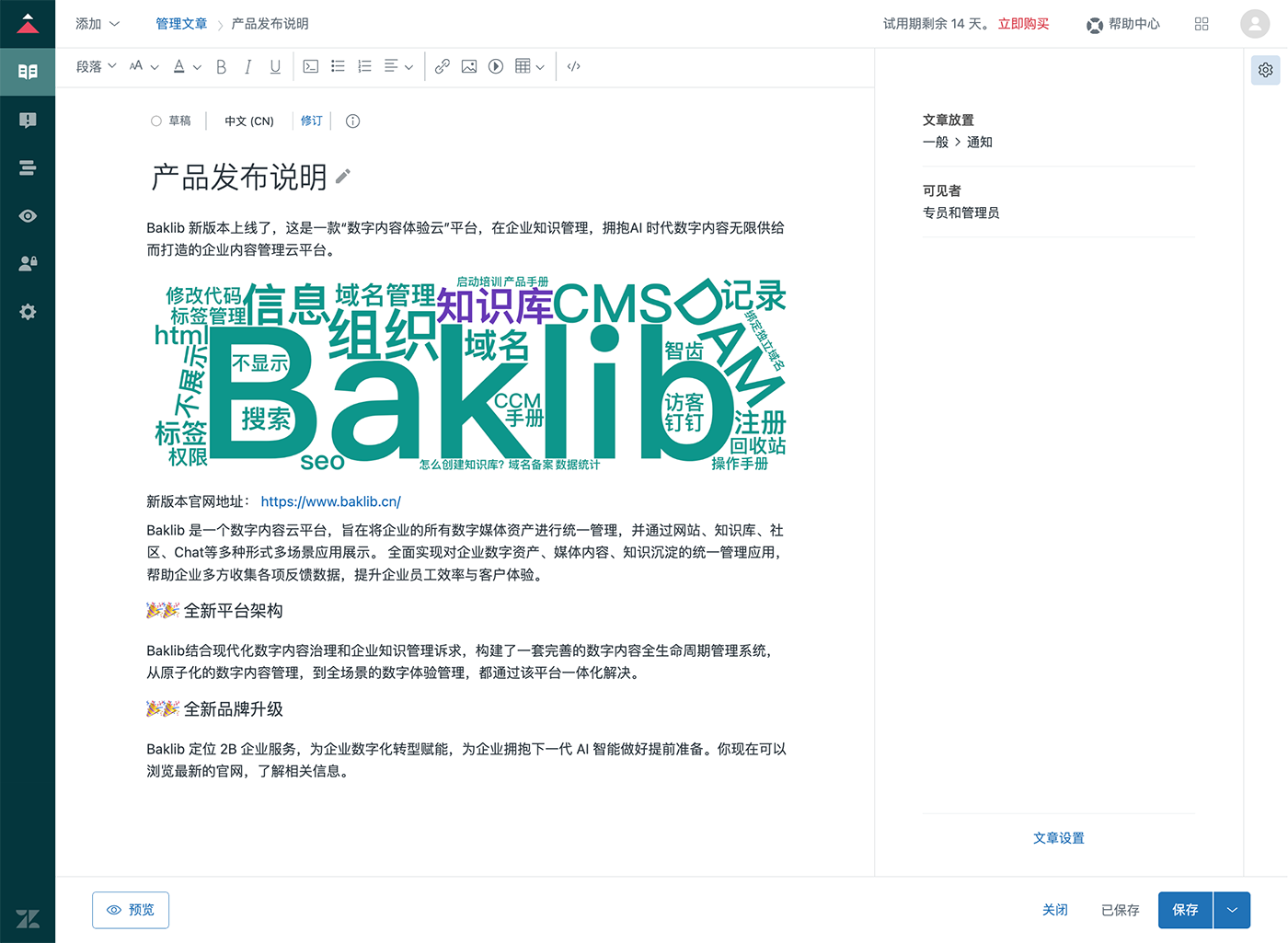Insert an image from the toolbar
The image size is (1288, 943).
[469, 66]
